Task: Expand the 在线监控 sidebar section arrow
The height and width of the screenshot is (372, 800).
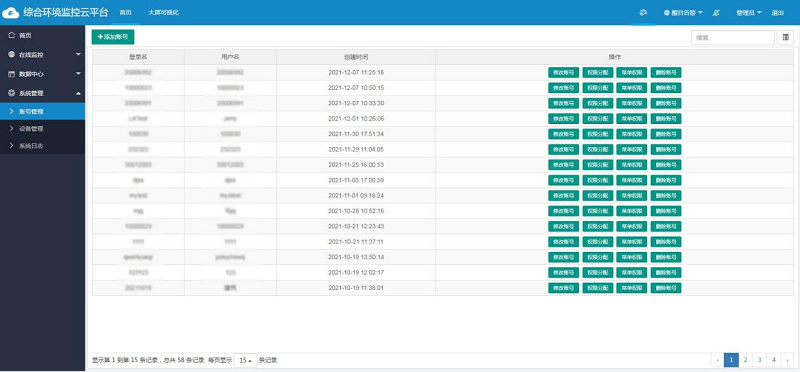Action: coord(78,54)
